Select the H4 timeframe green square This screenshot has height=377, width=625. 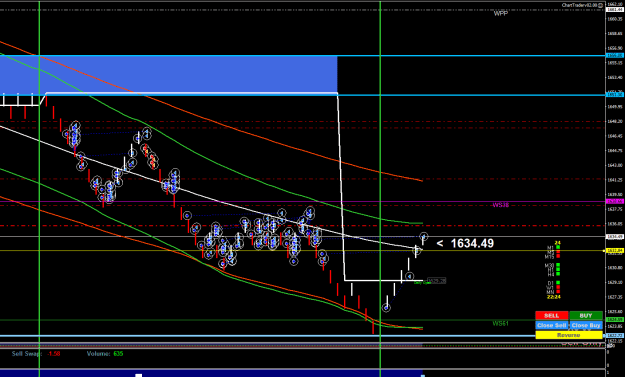[x=558, y=274]
